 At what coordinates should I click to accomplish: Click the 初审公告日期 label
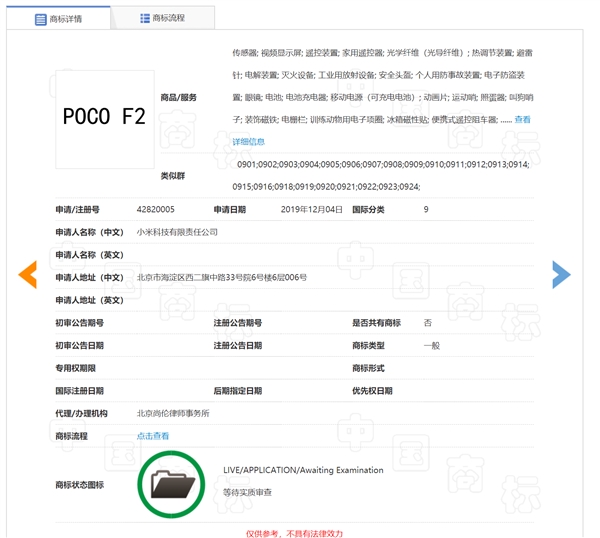point(80,346)
